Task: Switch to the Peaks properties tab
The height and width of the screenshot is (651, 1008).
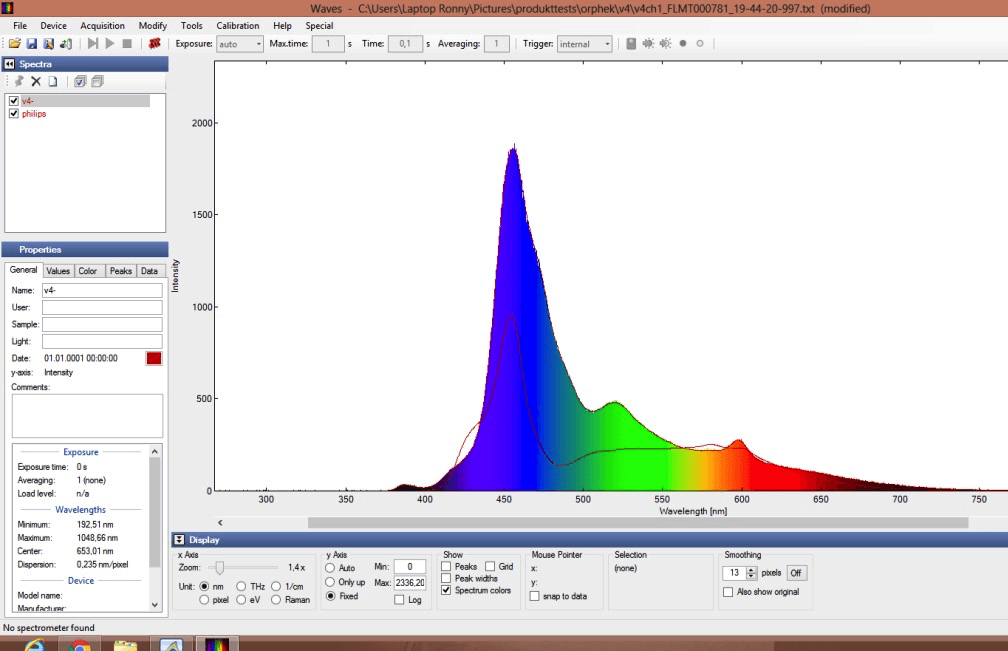Action: [120, 270]
